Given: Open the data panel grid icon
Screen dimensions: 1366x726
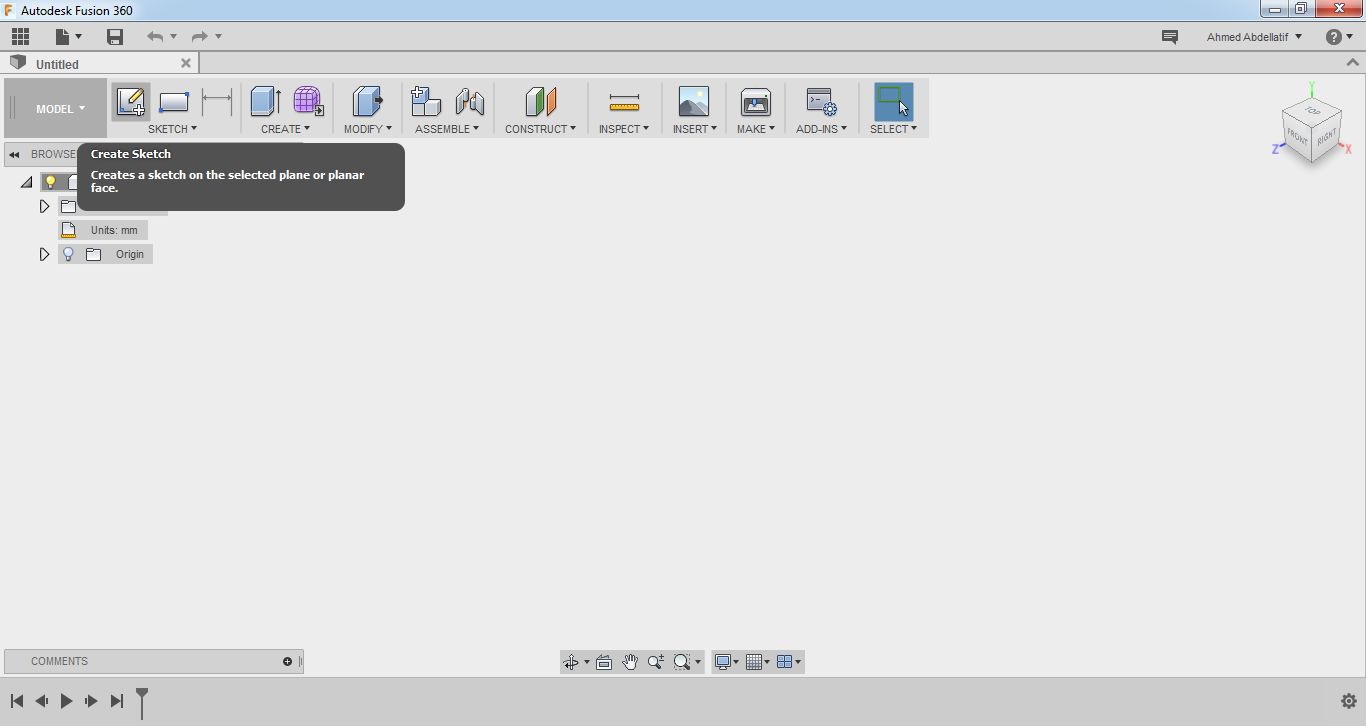Looking at the screenshot, I should point(20,37).
